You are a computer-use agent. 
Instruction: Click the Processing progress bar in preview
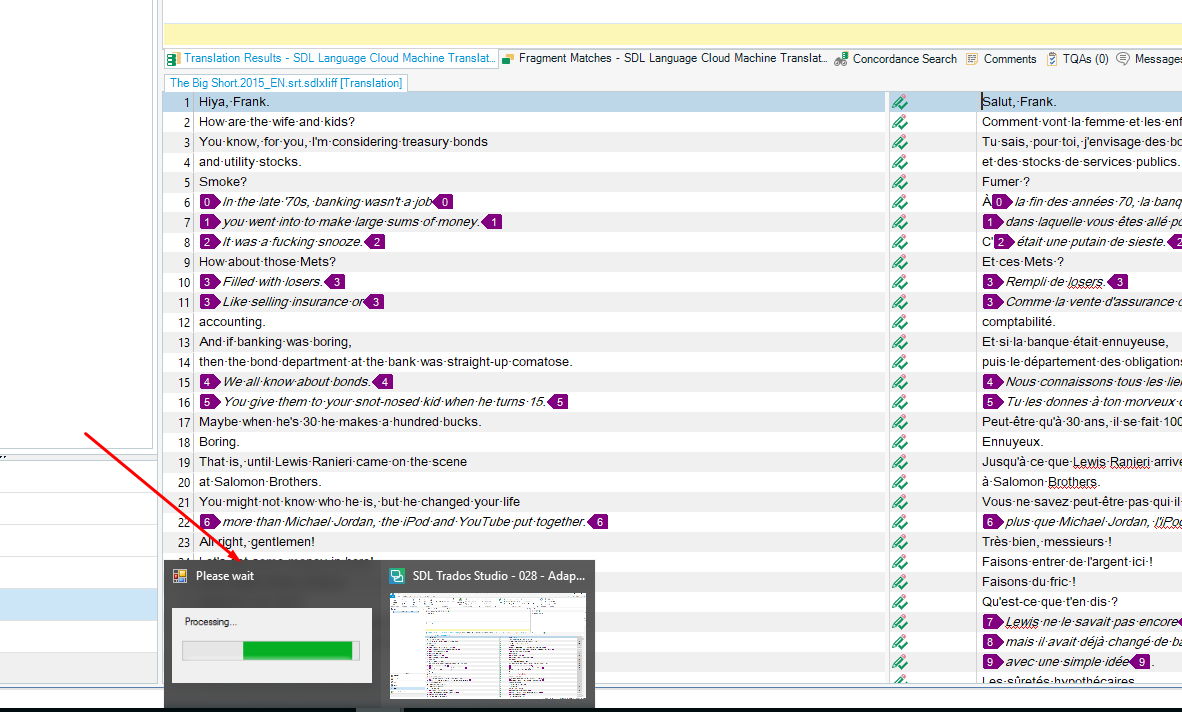tap(271, 650)
